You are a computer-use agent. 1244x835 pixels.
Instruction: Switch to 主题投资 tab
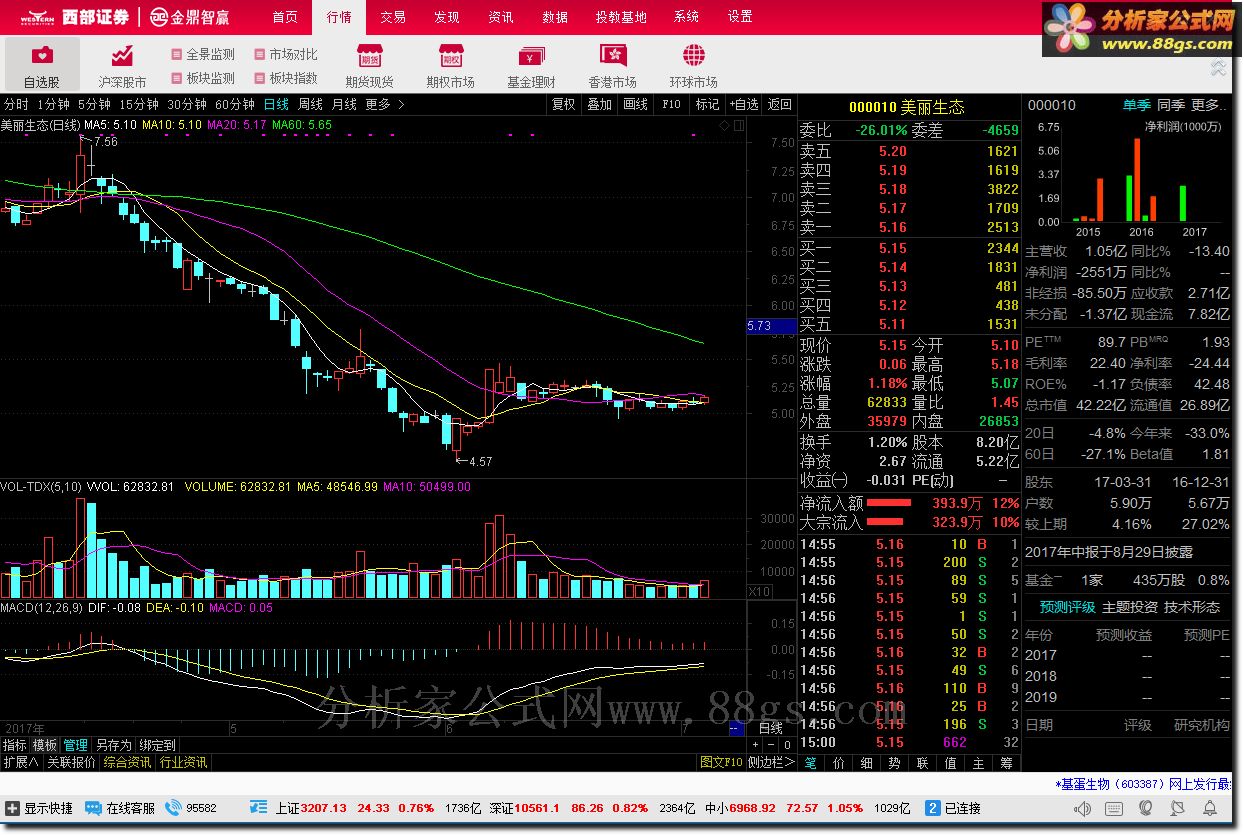click(x=1130, y=607)
